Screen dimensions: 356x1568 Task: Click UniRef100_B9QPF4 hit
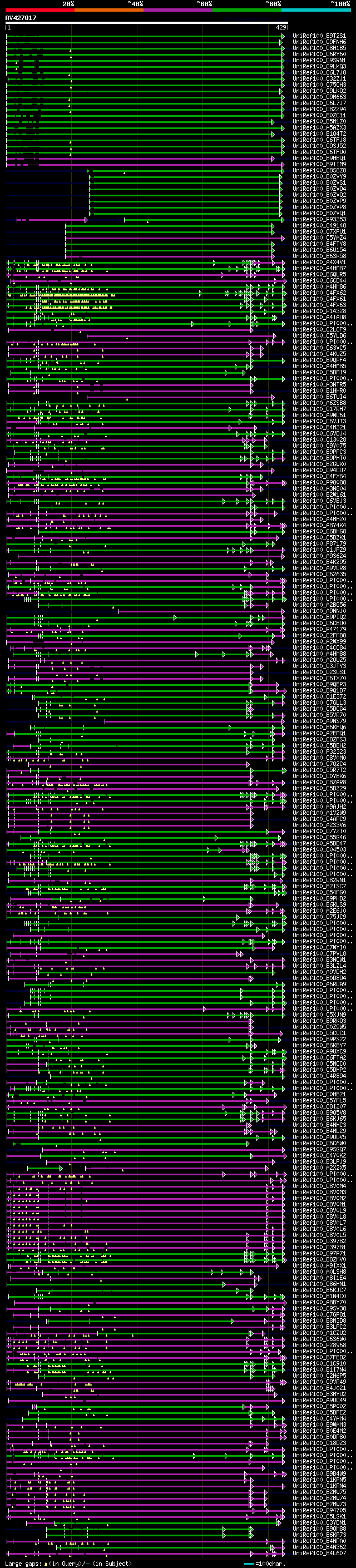pos(319,360)
